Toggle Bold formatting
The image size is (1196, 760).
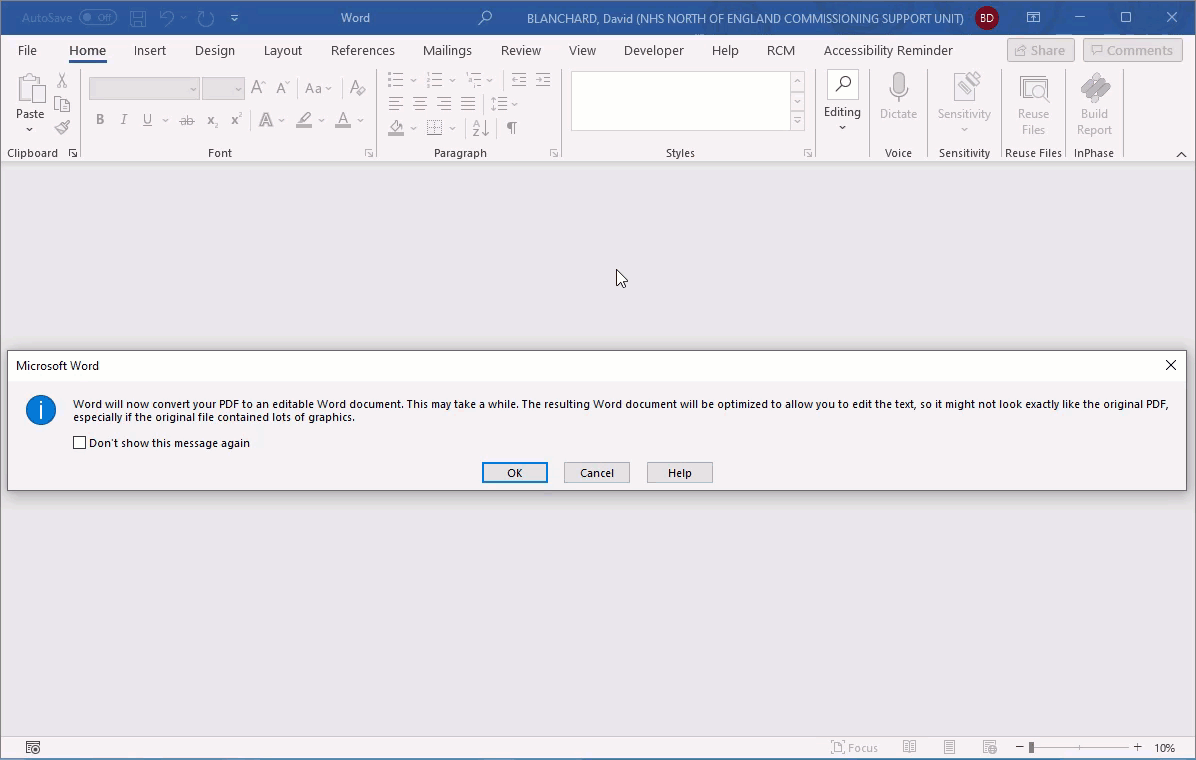pos(100,120)
